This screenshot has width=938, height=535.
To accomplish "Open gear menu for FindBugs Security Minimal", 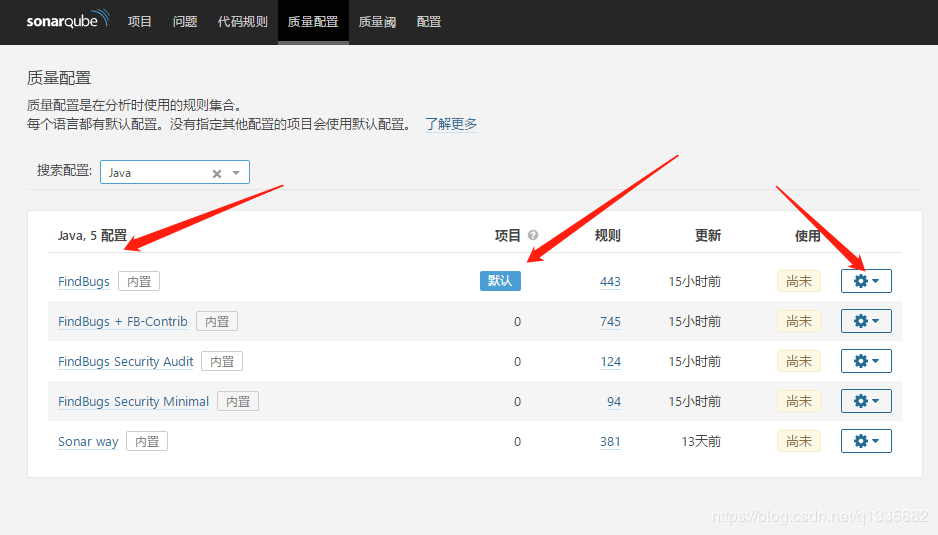I will (866, 401).
